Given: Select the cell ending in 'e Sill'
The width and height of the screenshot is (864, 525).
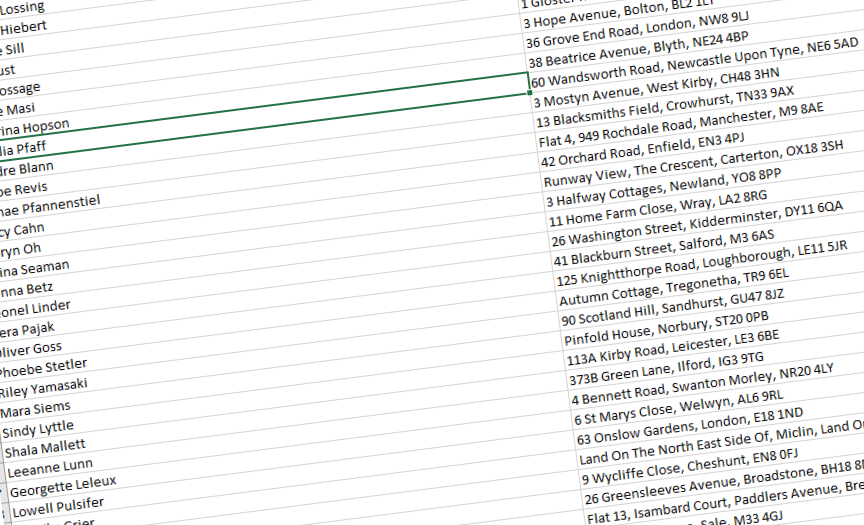Looking at the screenshot, I should pos(12,50).
